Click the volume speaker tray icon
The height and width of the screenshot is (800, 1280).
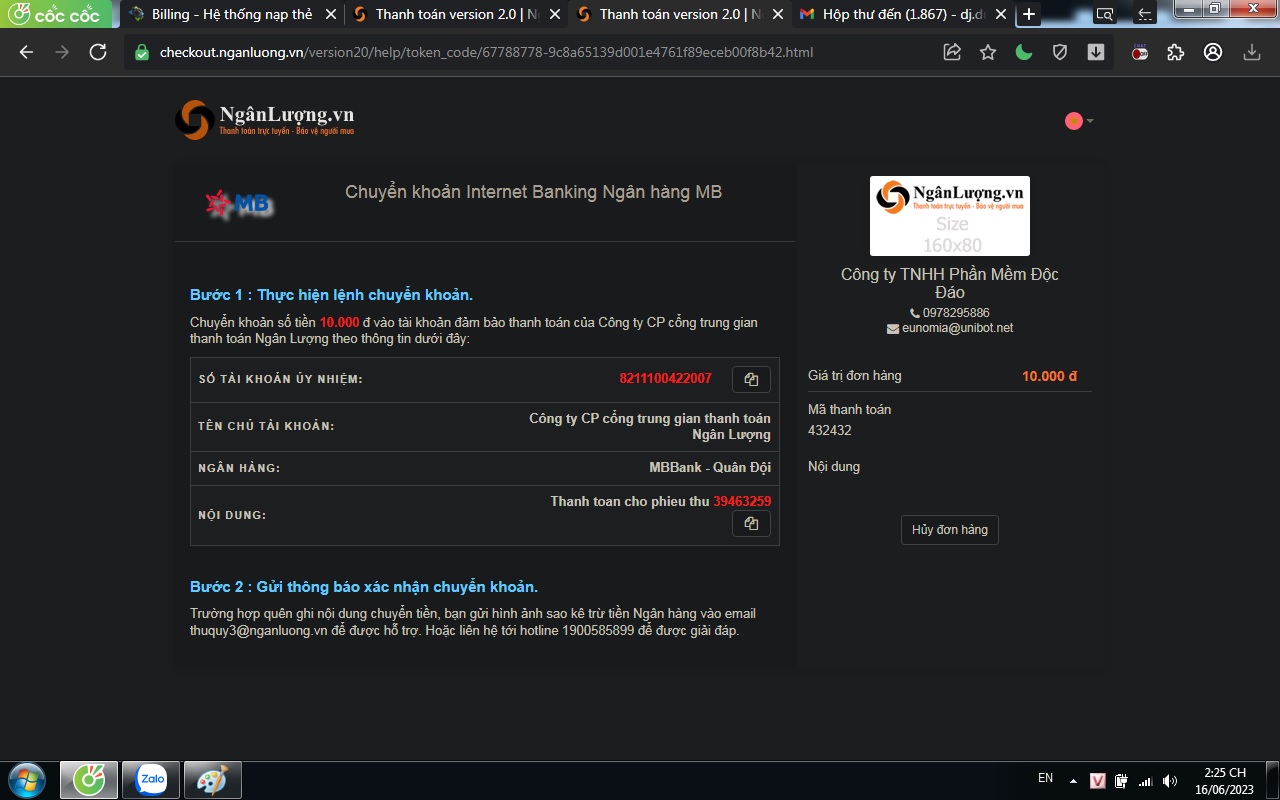[1170, 781]
